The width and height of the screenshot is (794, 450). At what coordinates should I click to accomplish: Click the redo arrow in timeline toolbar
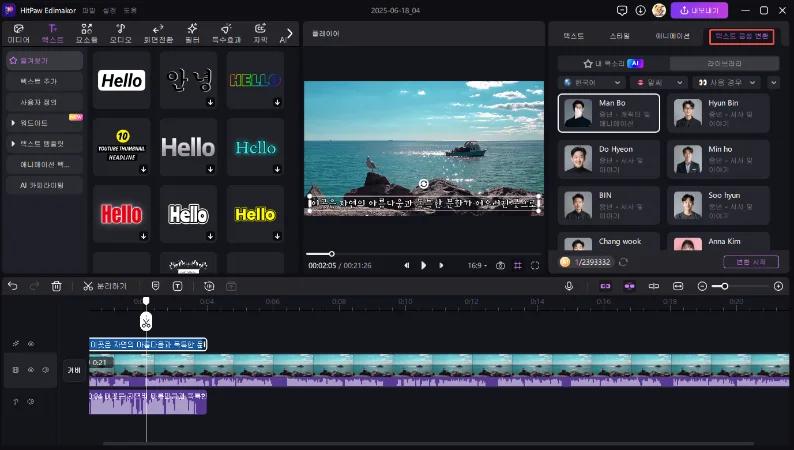coord(34,286)
